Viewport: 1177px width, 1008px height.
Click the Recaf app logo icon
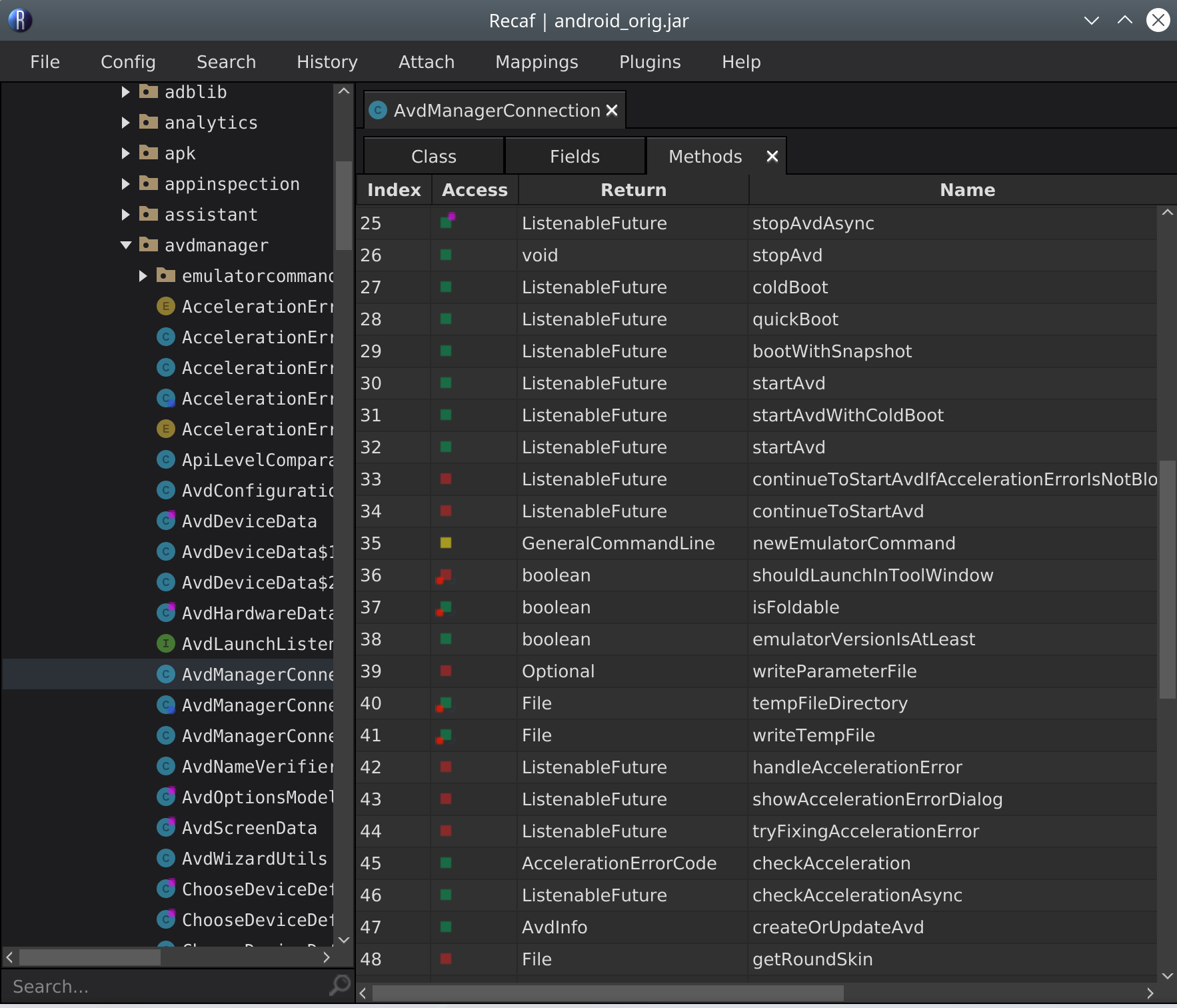(20, 20)
